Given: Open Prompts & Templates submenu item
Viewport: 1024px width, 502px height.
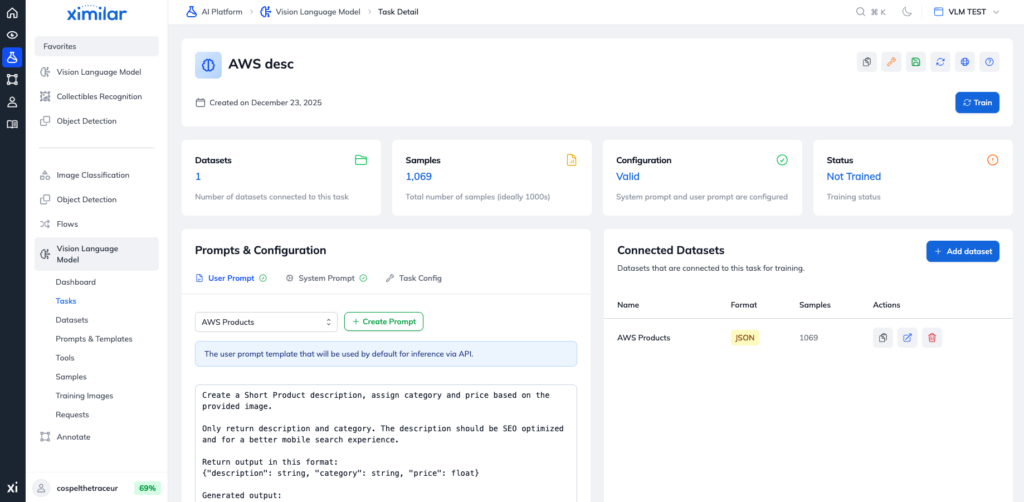Looking at the screenshot, I should coord(94,339).
